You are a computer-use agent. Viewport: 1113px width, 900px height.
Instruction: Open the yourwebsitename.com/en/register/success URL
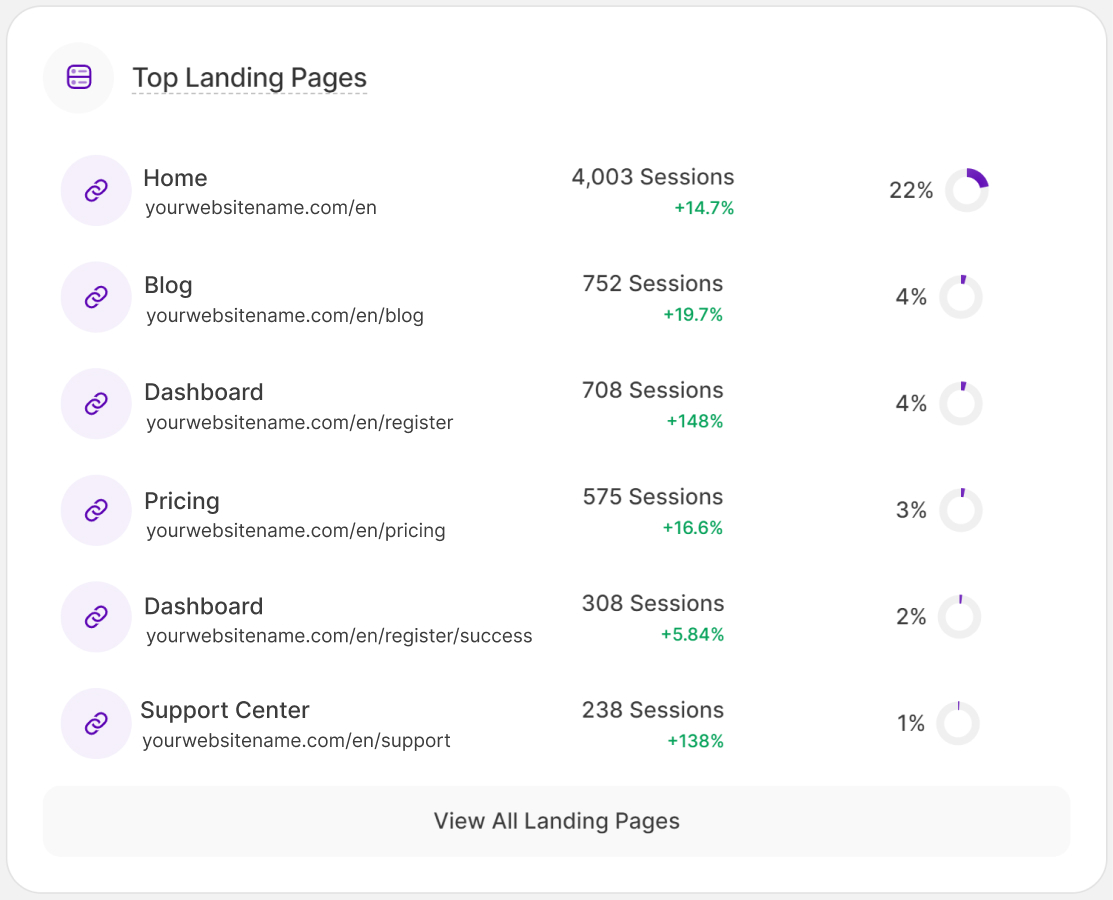point(339,636)
